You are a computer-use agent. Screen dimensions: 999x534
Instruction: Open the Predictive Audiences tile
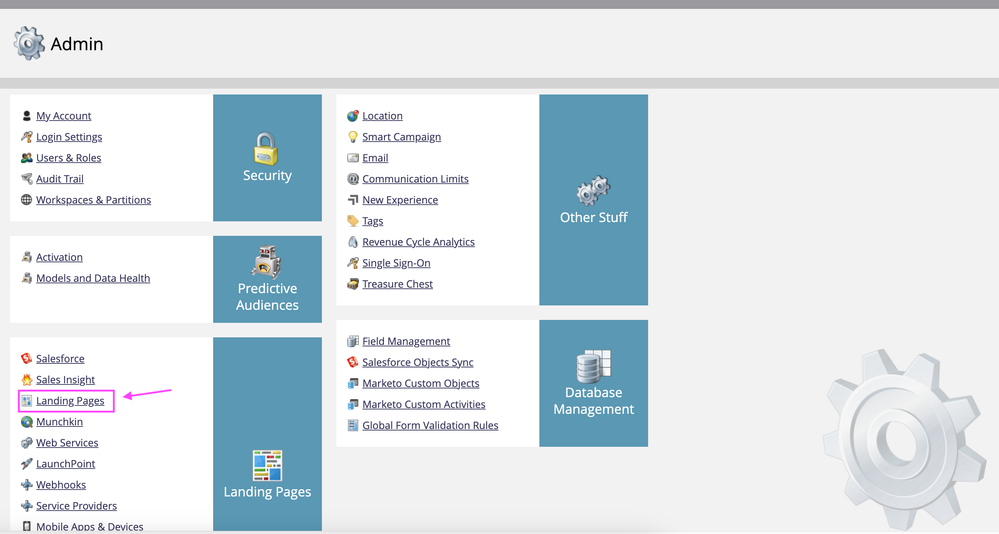coord(267,279)
